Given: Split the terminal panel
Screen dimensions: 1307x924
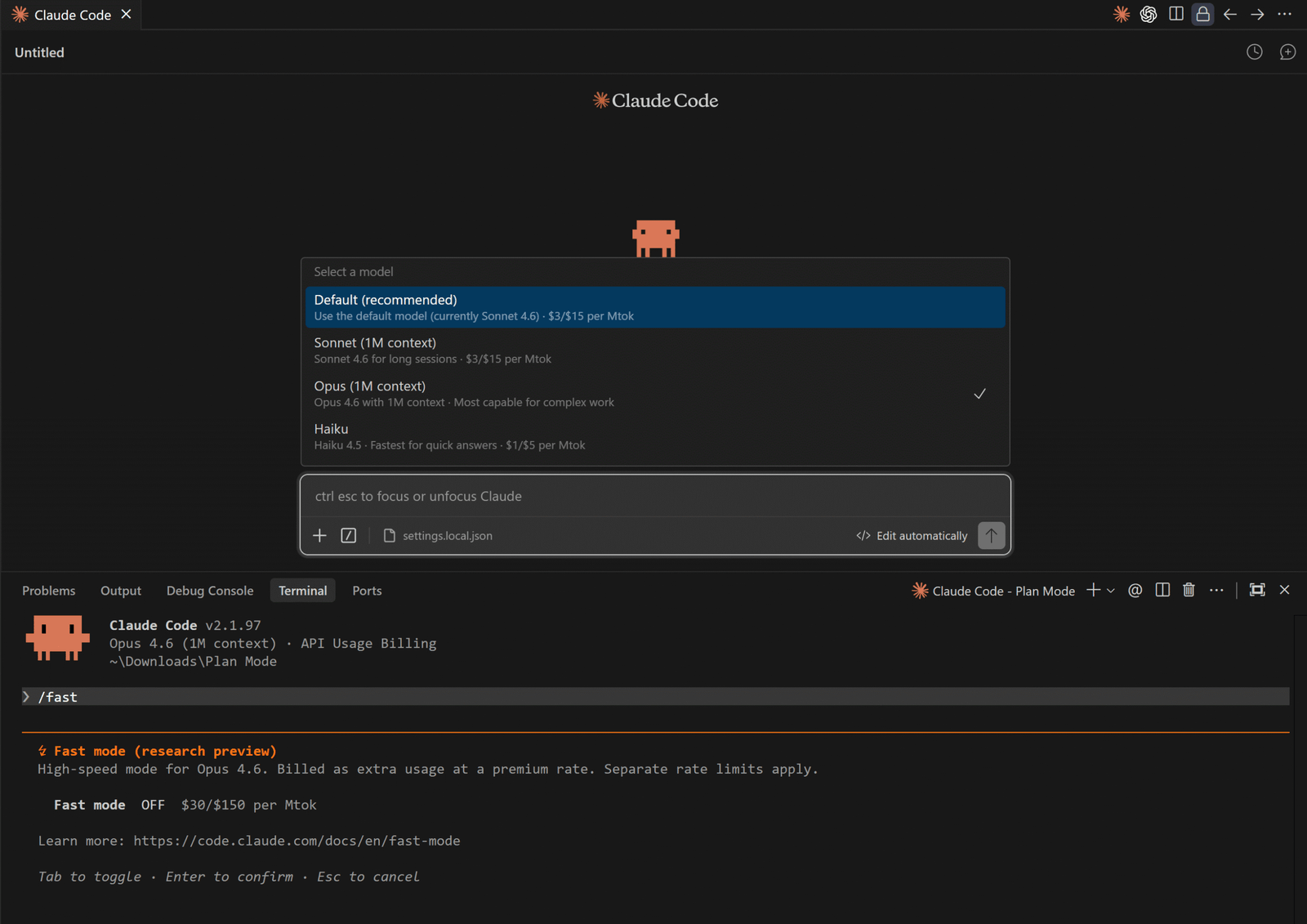Looking at the screenshot, I should click(x=1162, y=590).
